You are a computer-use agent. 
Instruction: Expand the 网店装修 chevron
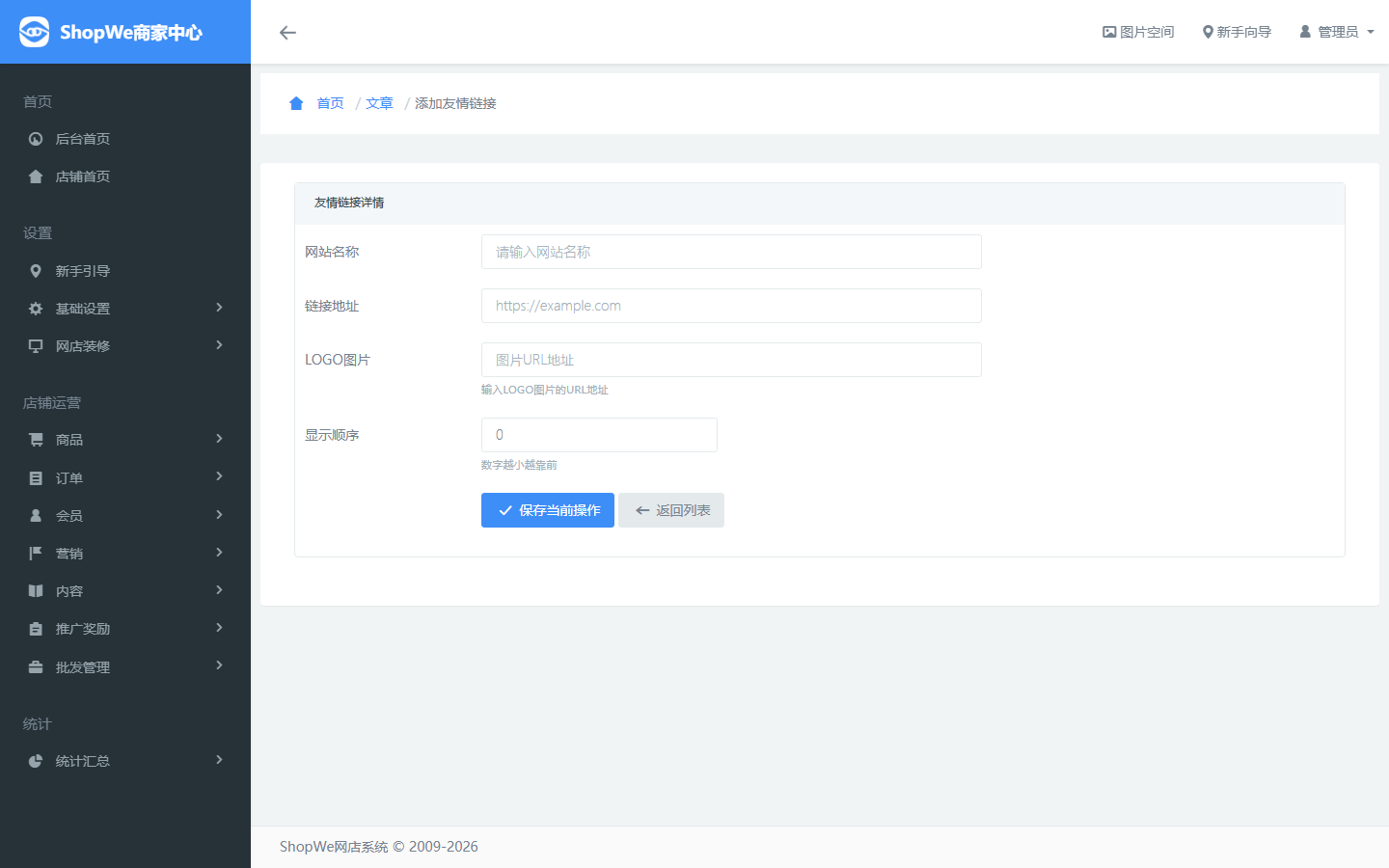[x=219, y=345]
